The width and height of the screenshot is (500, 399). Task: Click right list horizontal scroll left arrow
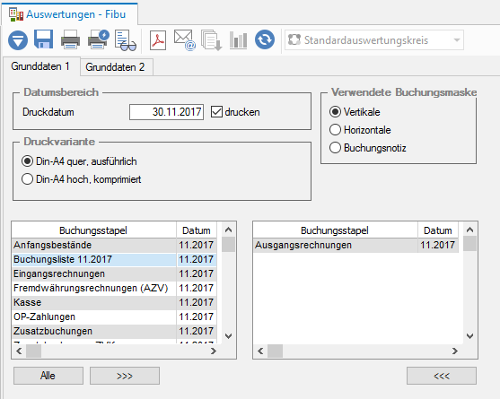point(261,351)
